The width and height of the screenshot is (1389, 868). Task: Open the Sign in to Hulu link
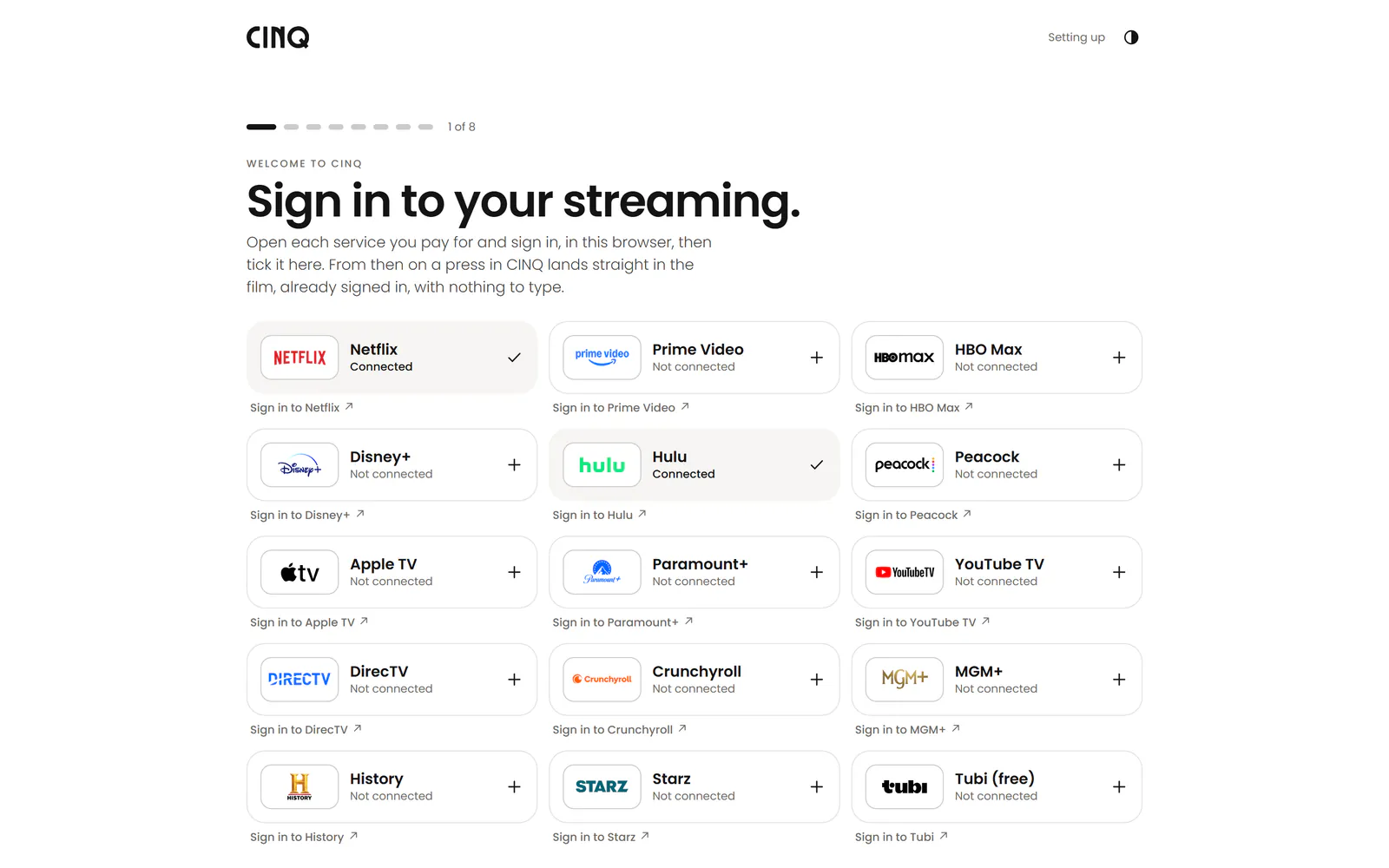(599, 515)
